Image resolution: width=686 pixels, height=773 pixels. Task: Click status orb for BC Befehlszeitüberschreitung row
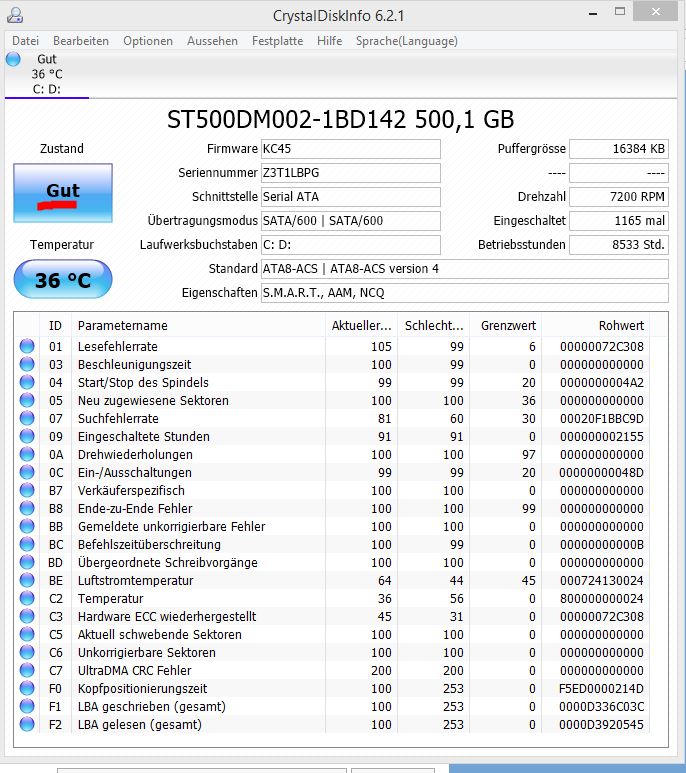tap(27, 544)
